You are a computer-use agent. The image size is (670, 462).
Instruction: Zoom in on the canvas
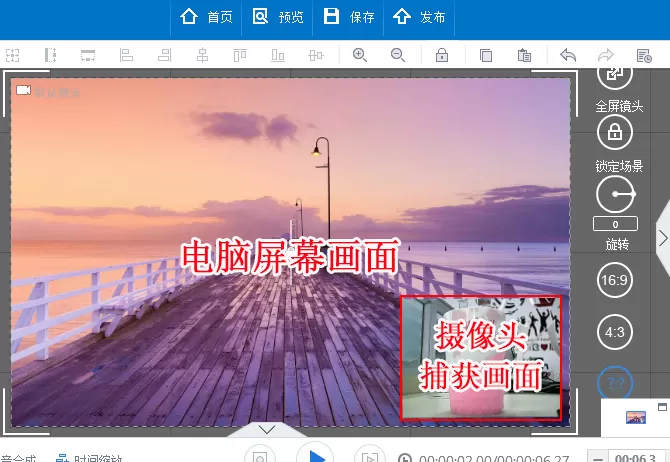(x=359, y=55)
